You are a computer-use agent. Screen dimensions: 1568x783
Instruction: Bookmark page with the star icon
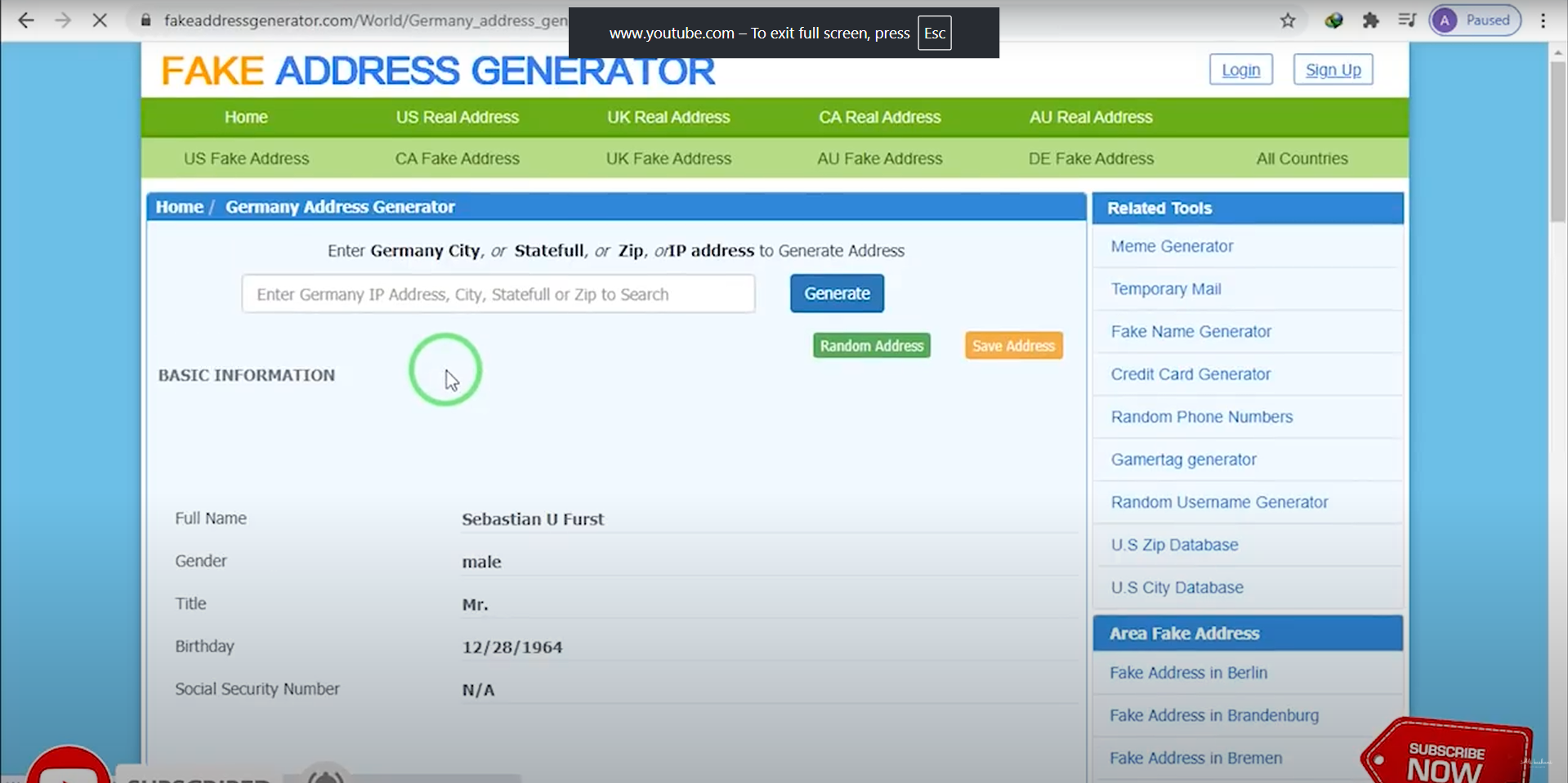point(1288,20)
